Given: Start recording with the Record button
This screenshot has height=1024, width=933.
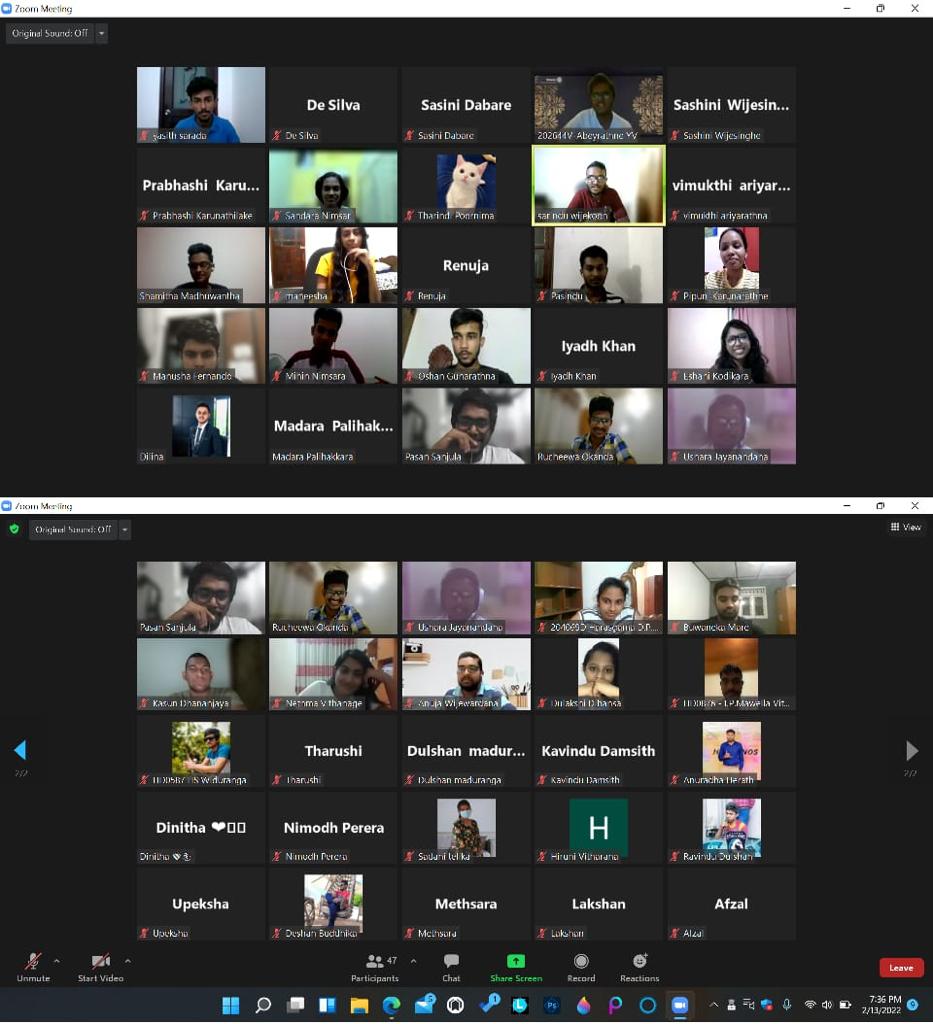Looking at the screenshot, I should pos(581,966).
